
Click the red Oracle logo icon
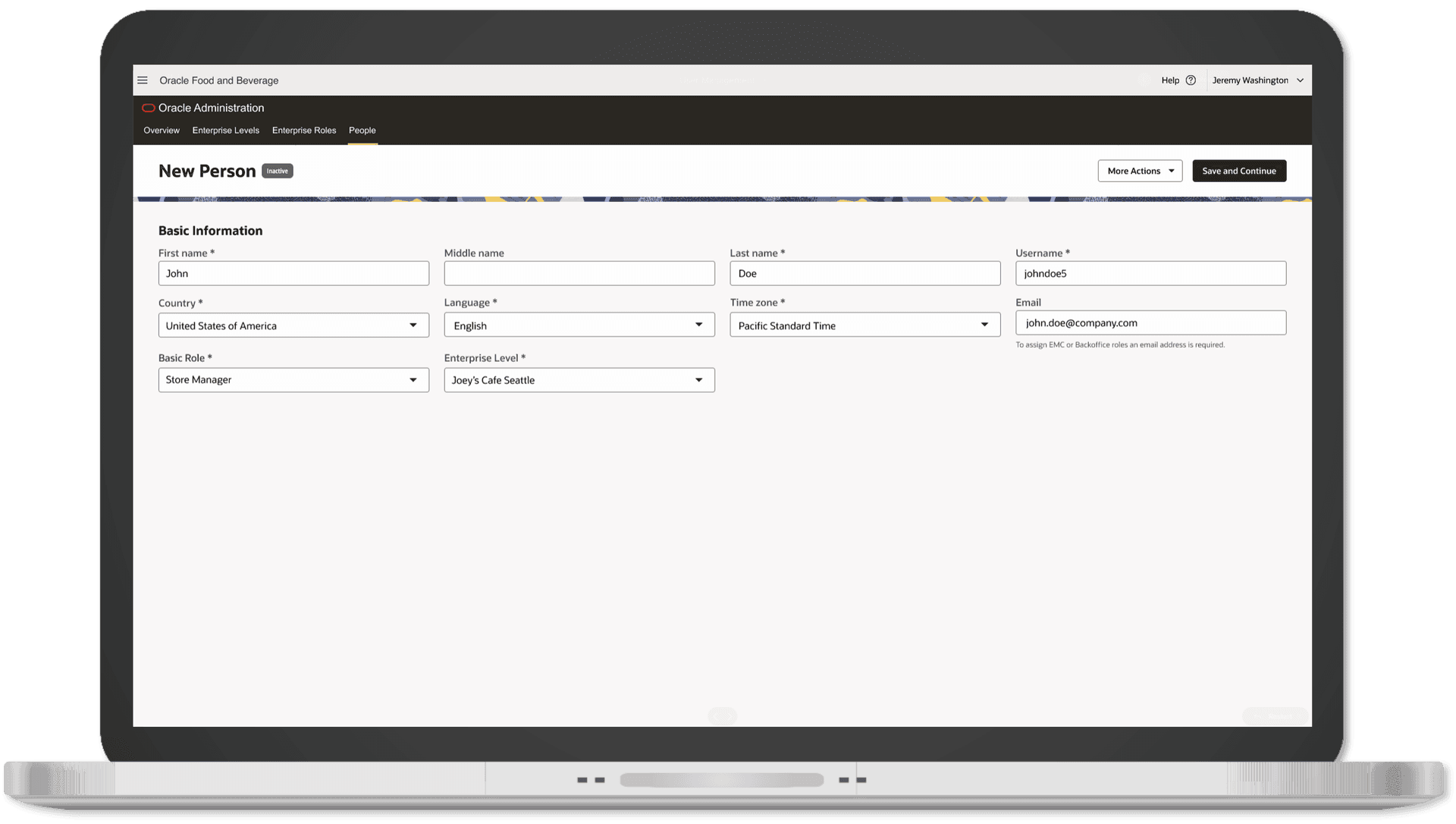[x=149, y=108]
